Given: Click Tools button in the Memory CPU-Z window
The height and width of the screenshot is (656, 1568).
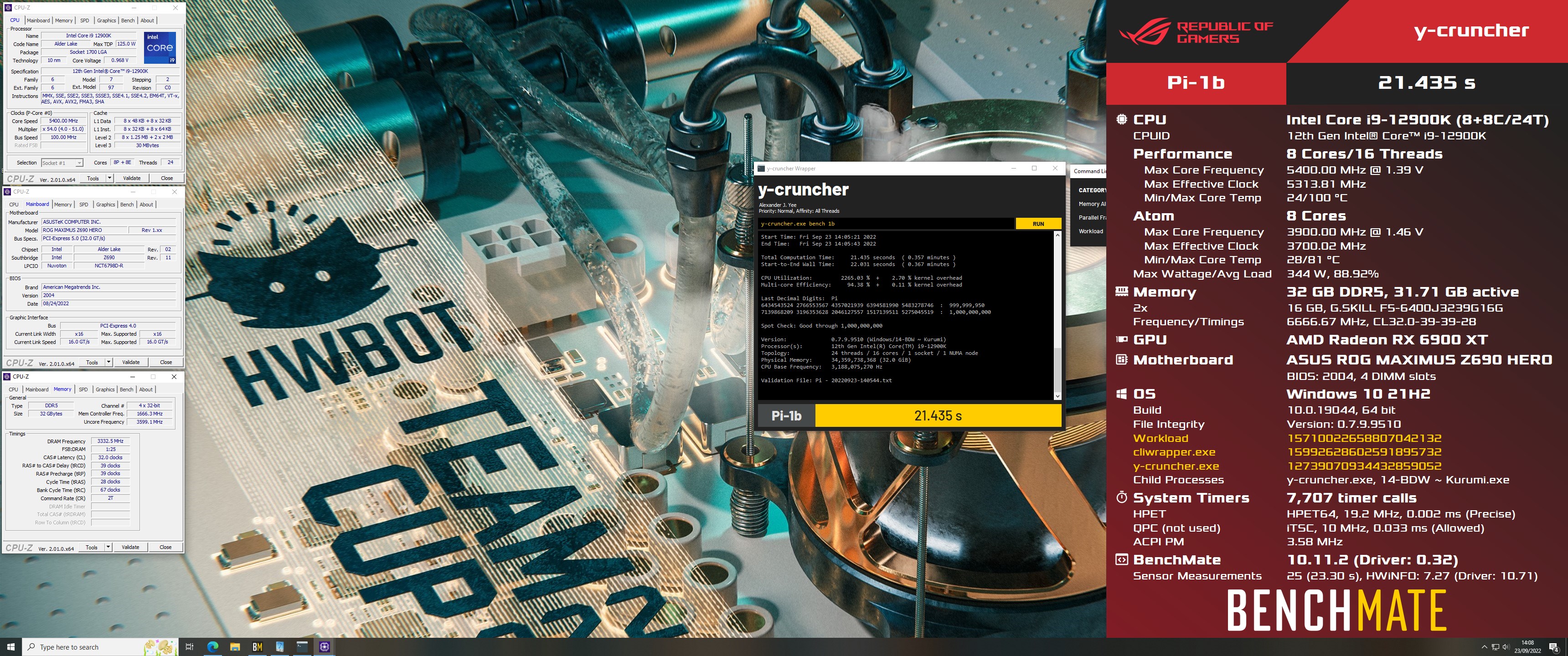Looking at the screenshot, I should tap(92, 547).
